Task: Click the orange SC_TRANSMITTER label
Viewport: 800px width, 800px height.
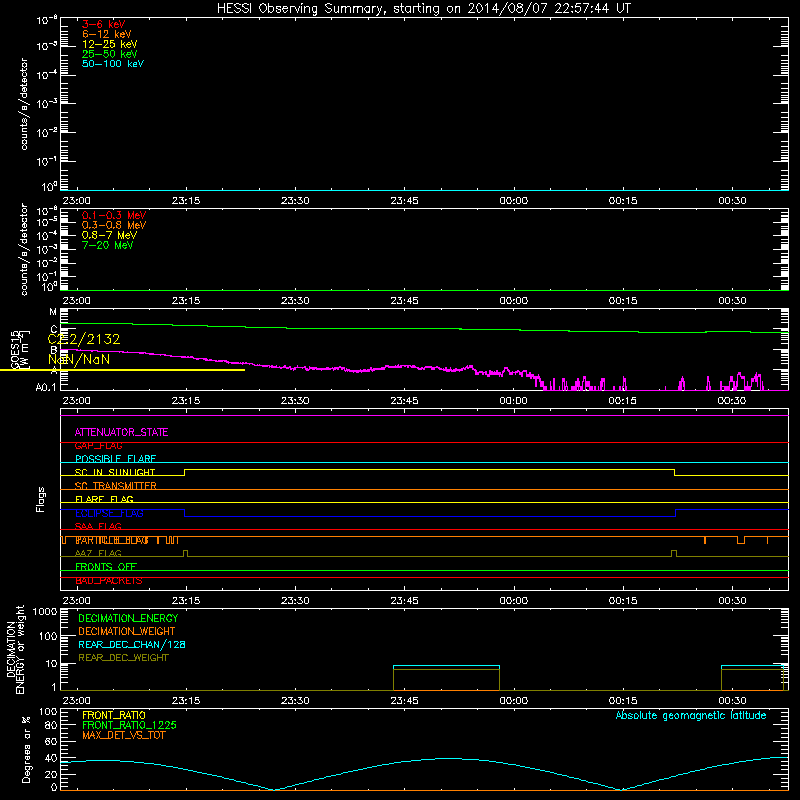Action: point(115,486)
